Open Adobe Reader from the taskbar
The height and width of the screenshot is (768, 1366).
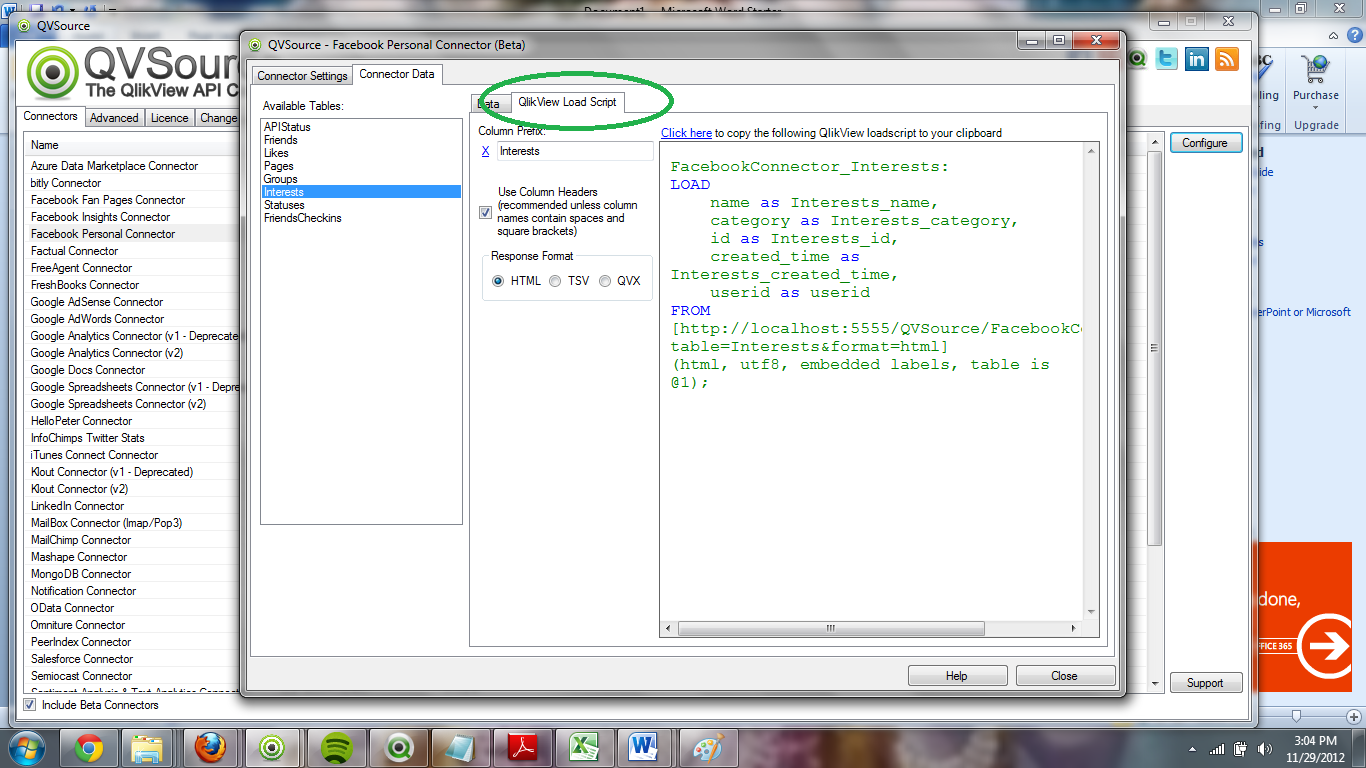(524, 747)
